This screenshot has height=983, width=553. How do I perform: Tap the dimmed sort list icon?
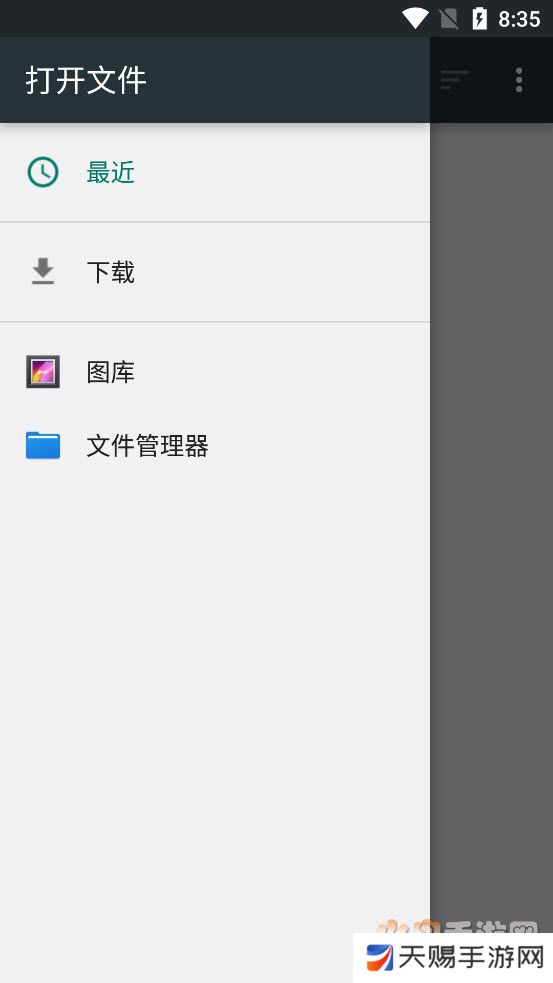tap(455, 80)
